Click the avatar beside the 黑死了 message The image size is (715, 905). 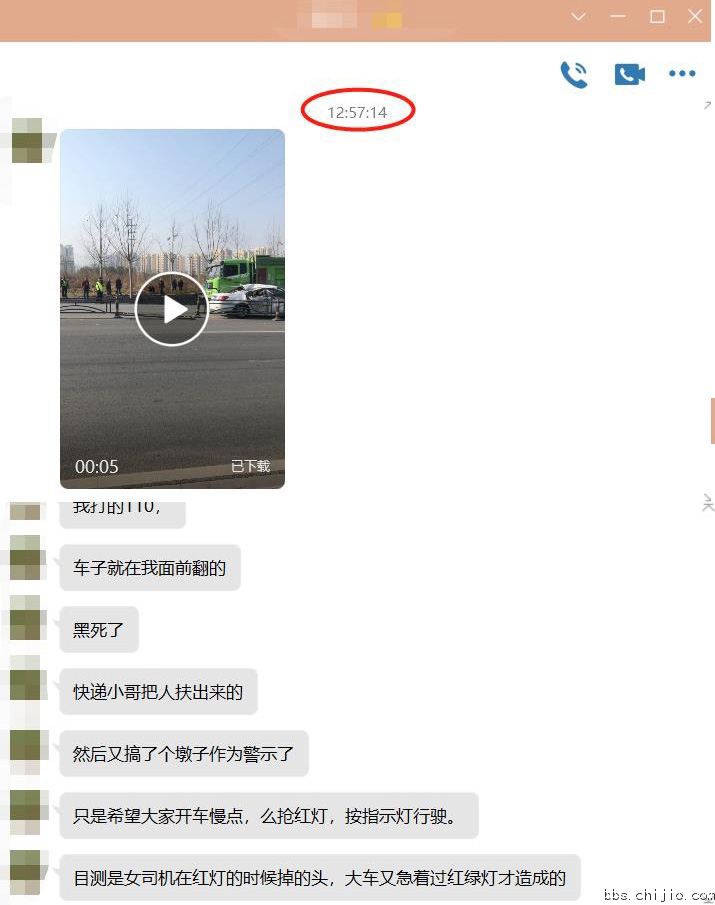click(x=25, y=618)
